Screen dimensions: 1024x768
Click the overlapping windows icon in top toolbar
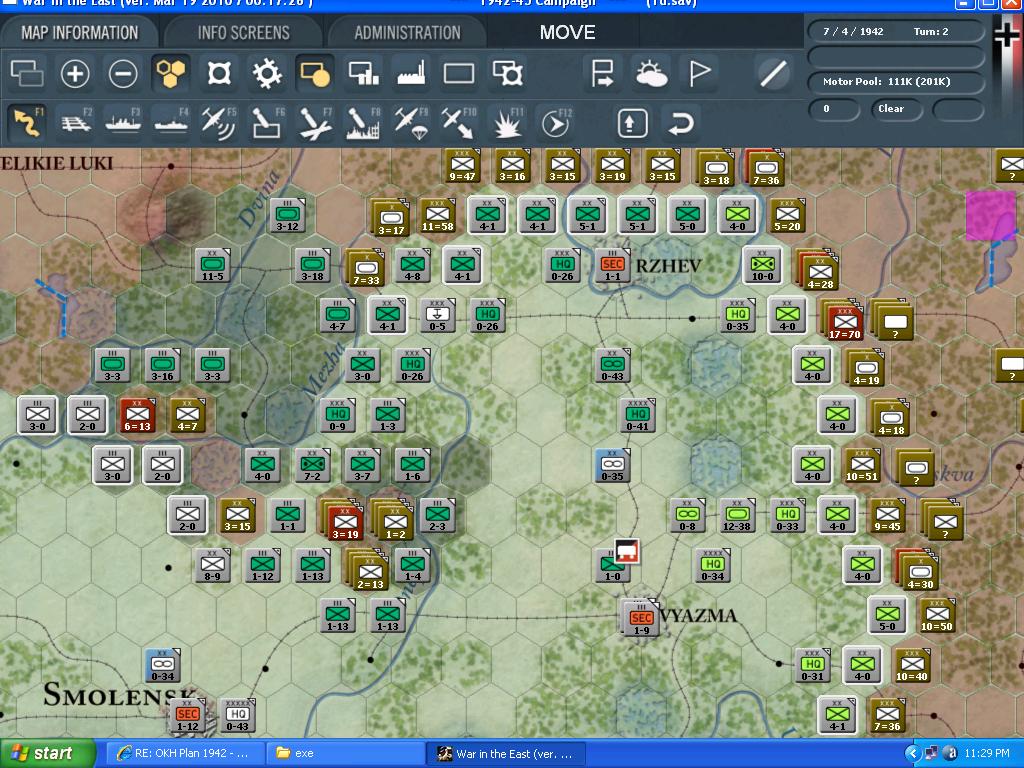[x=27, y=73]
